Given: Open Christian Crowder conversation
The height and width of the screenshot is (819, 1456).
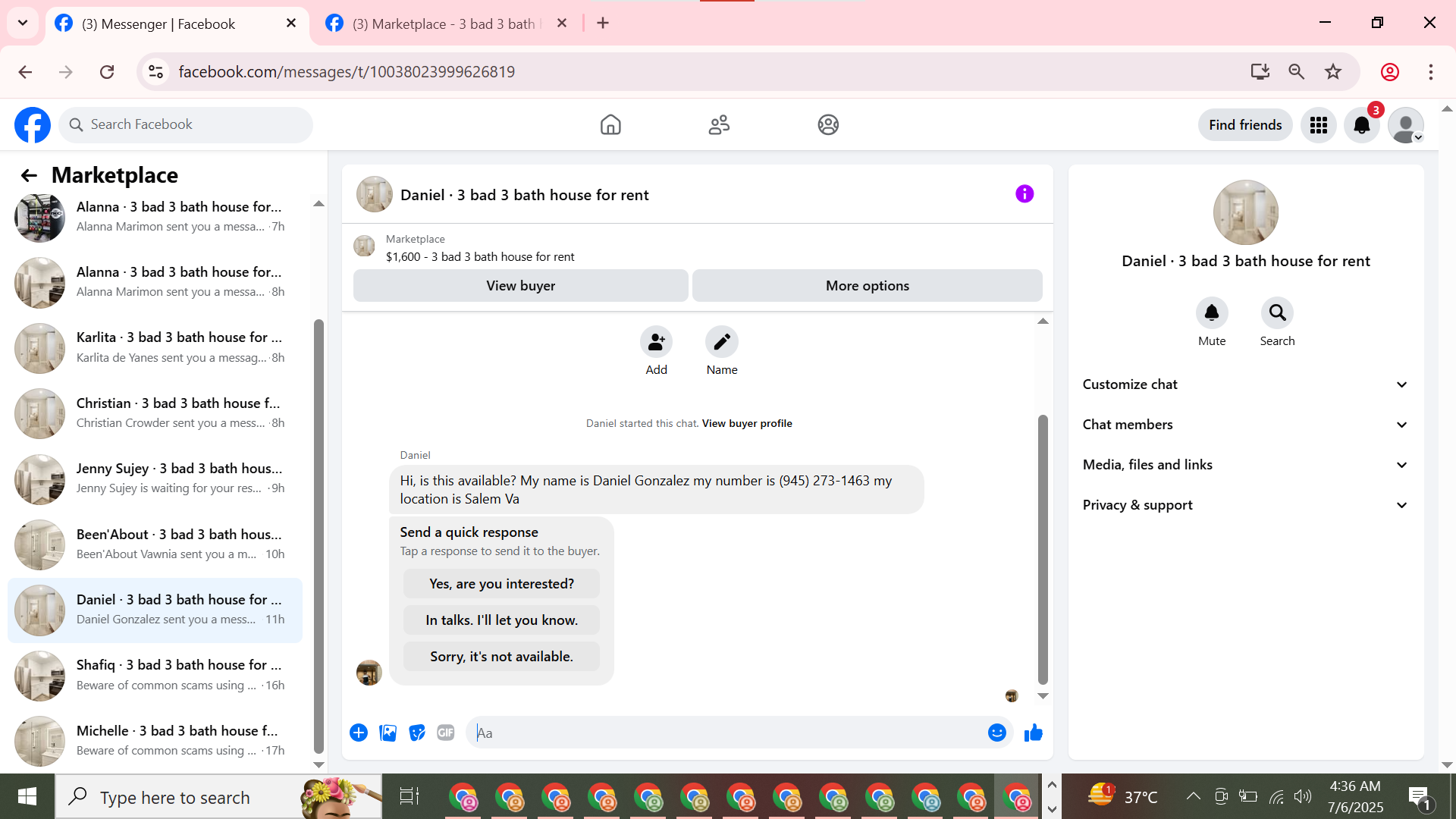Looking at the screenshot, I should (x=155, y=413).
